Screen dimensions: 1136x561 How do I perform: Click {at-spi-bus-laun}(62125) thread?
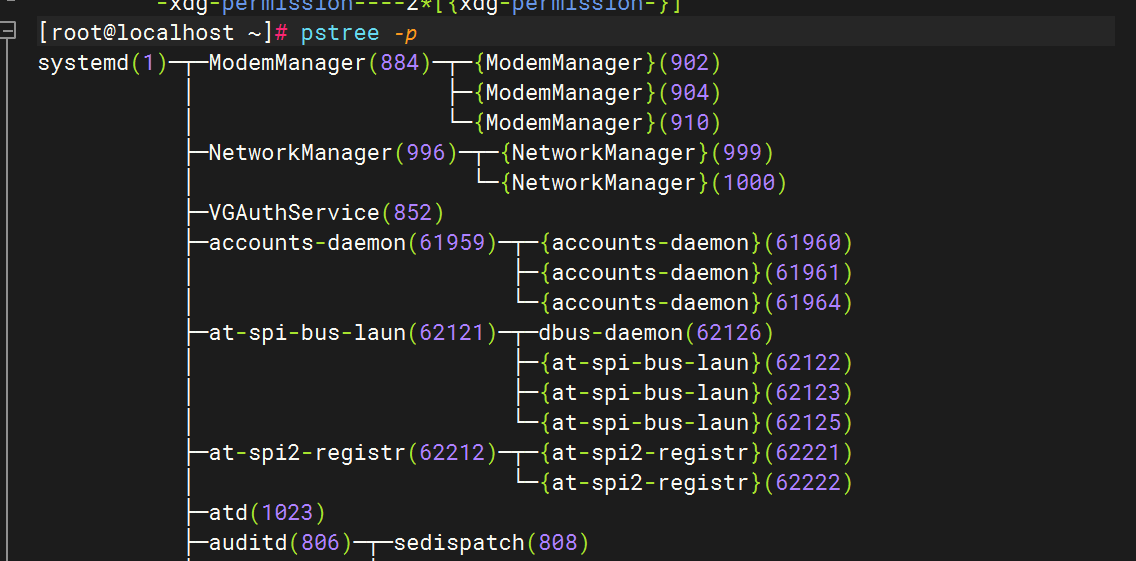[x=697, y=423]
